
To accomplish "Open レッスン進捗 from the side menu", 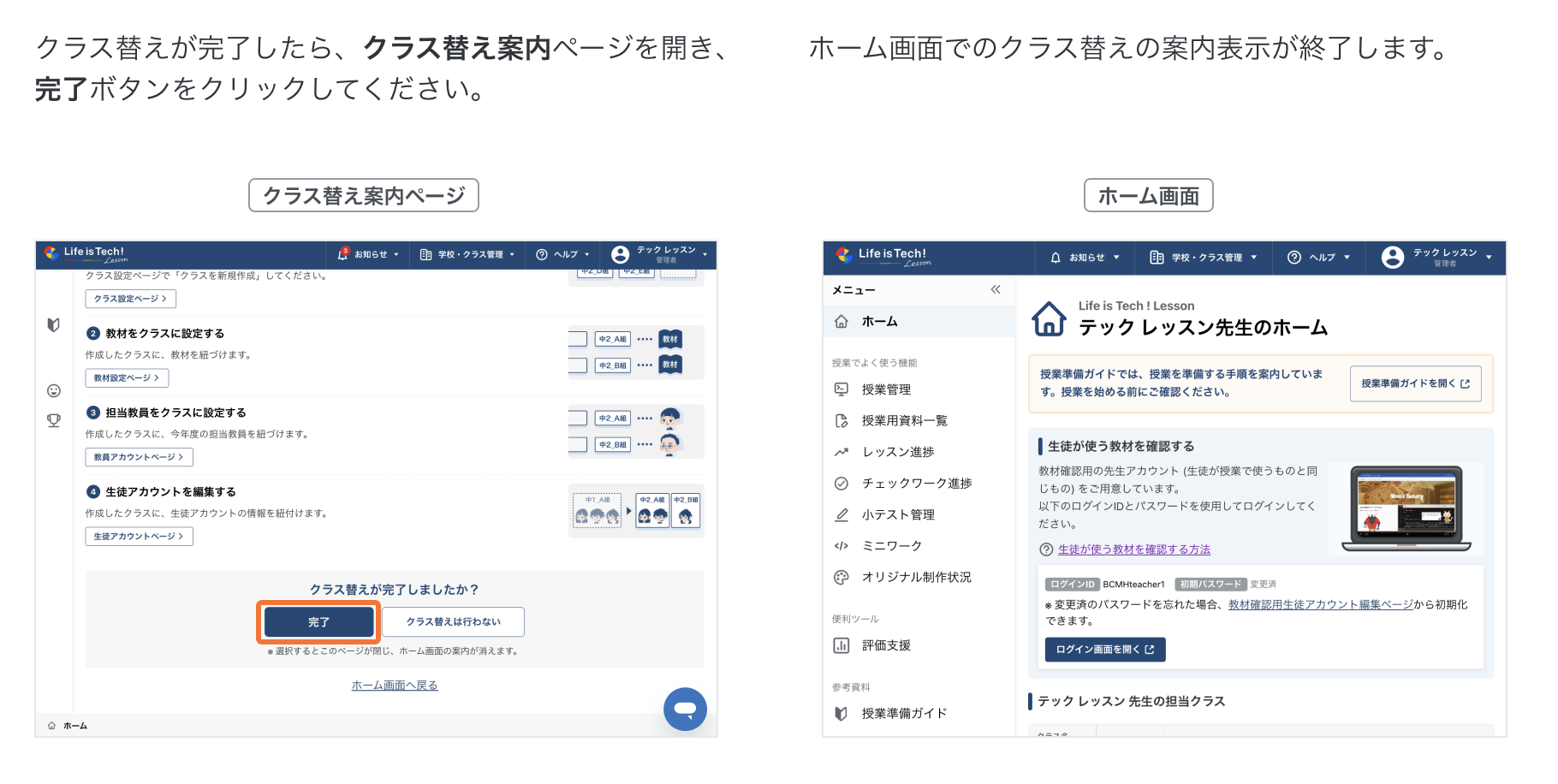I will tap(898, 452).
